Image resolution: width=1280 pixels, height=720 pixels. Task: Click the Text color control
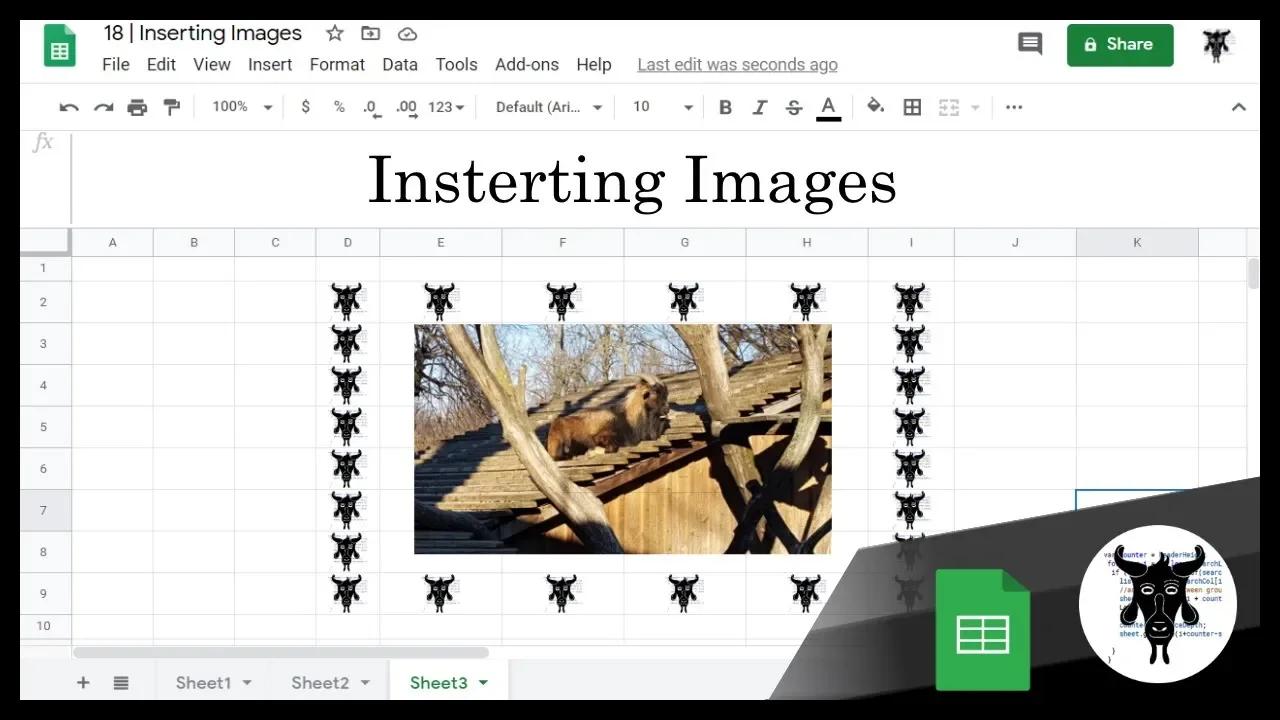pos(828,106)
